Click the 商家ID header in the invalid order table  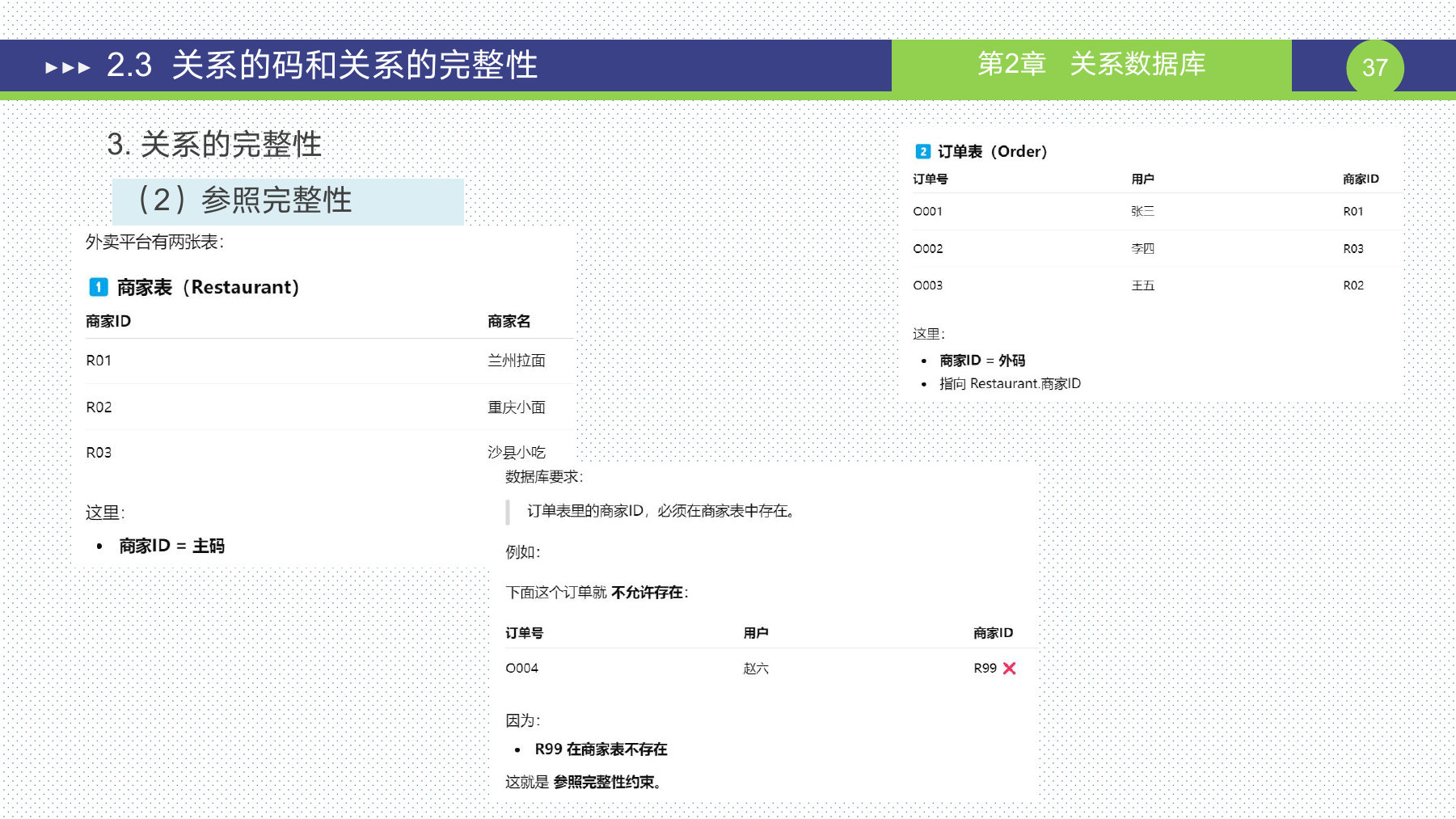pos(993,633)
